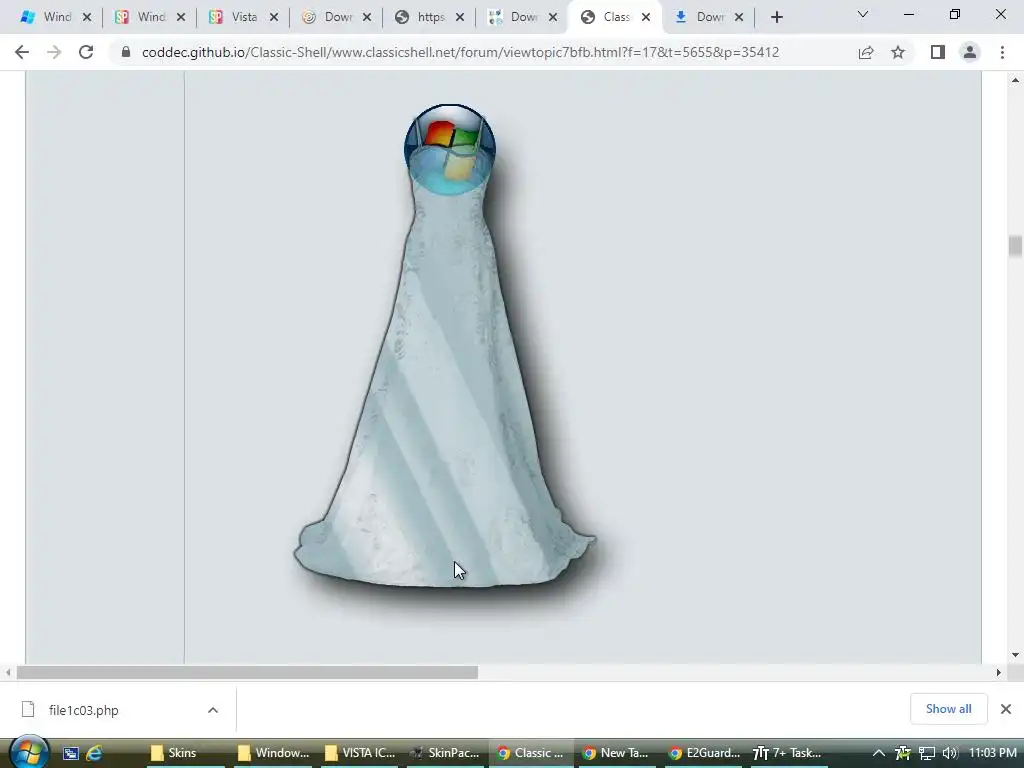Show all downloads
1024x768 pixels.
[x=948, y=709]
